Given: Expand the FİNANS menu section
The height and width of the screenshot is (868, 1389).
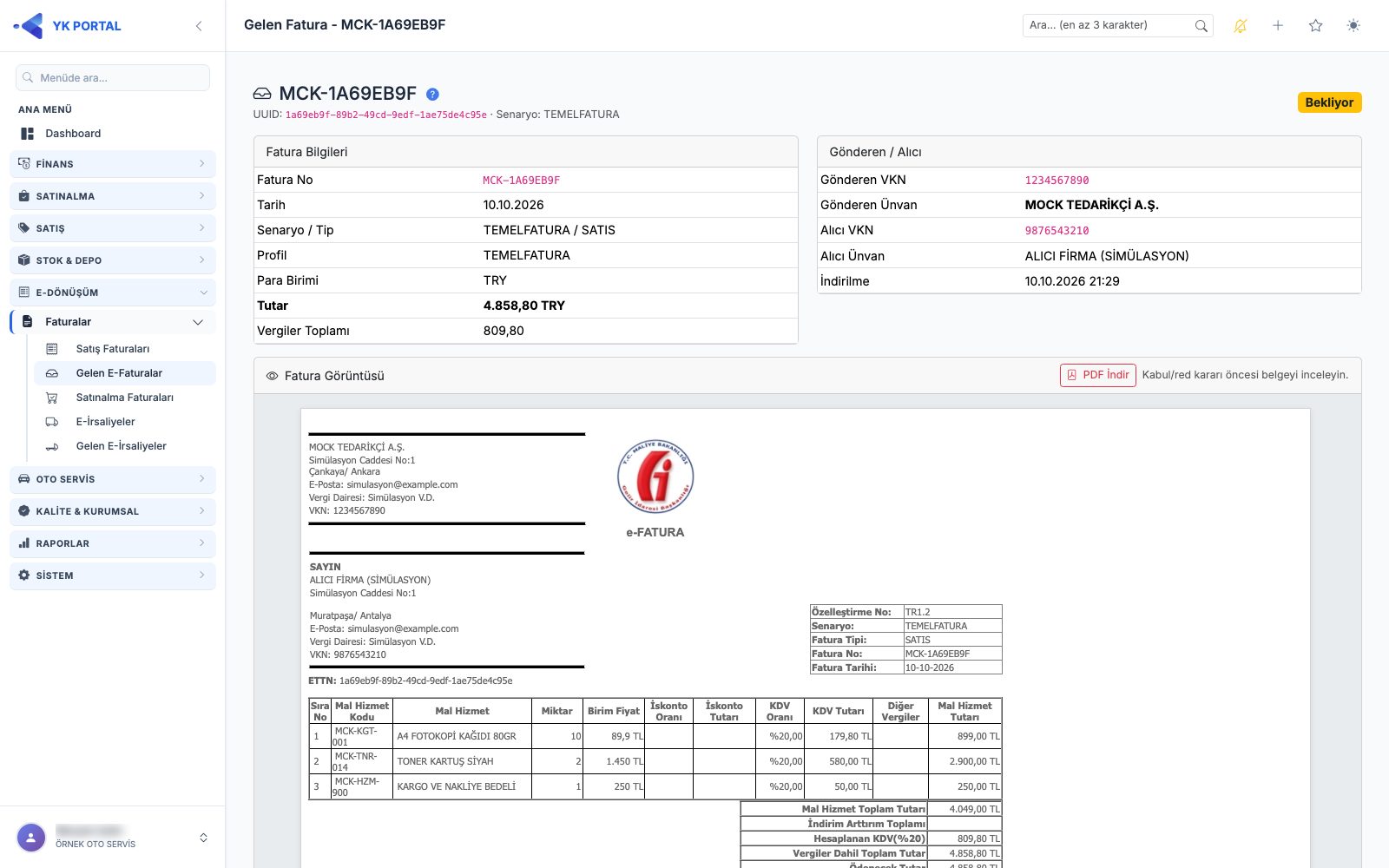Looking at the screenshot, I should pos(113,164).
